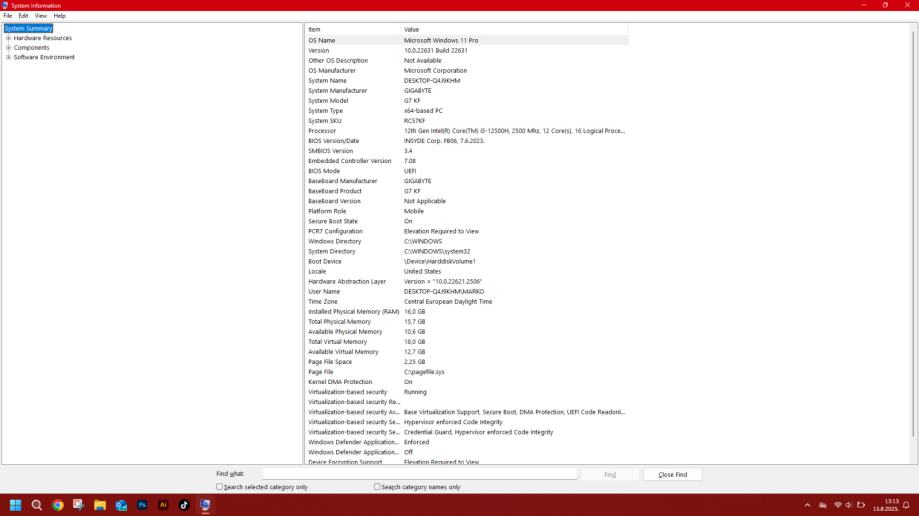This screenshot has width=919, height=516.
Task: Select the Platform Role row label
Action: 327,211
